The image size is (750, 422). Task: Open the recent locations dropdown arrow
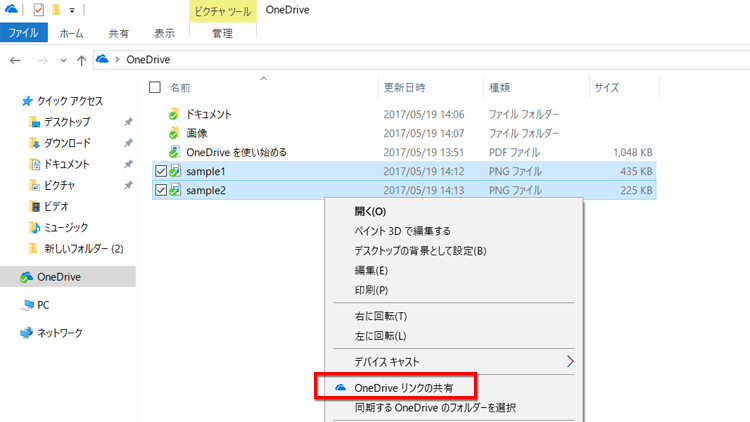64,61
